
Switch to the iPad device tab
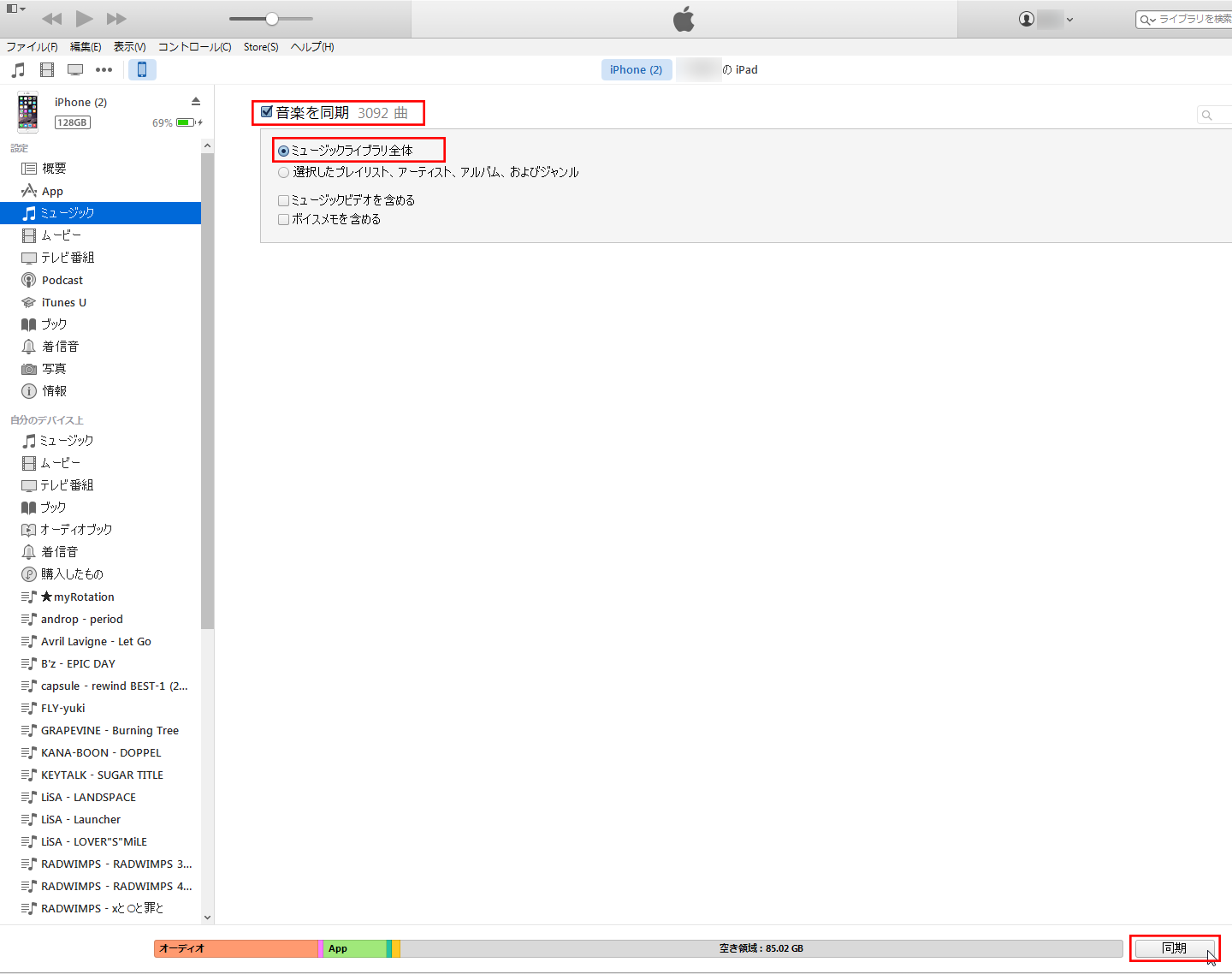tap(719, 69)
